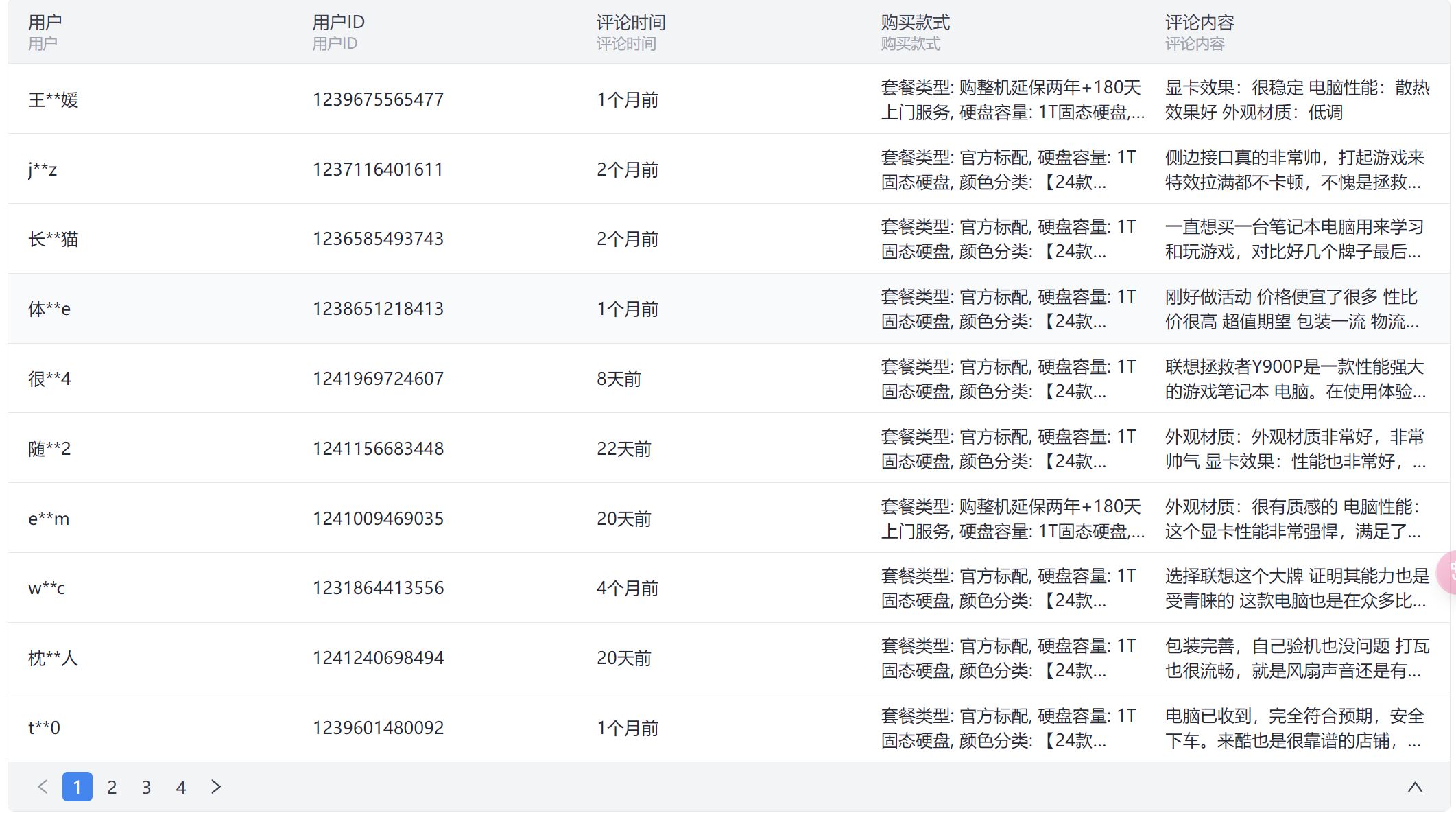Open comment starting 刚好做活动

point(1293,309)
